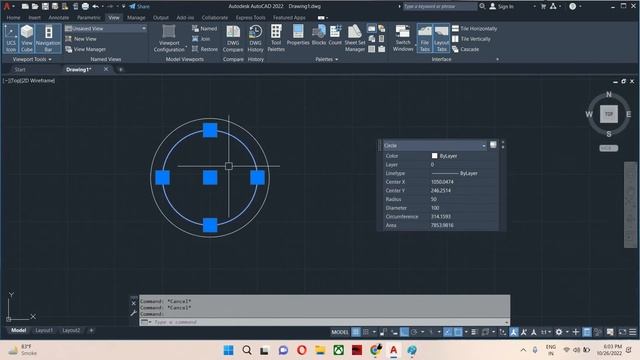Open the Sign In dropdown arrow
Image resolution: width=640 pixels, height=360 pixels.
click(534, 7)
